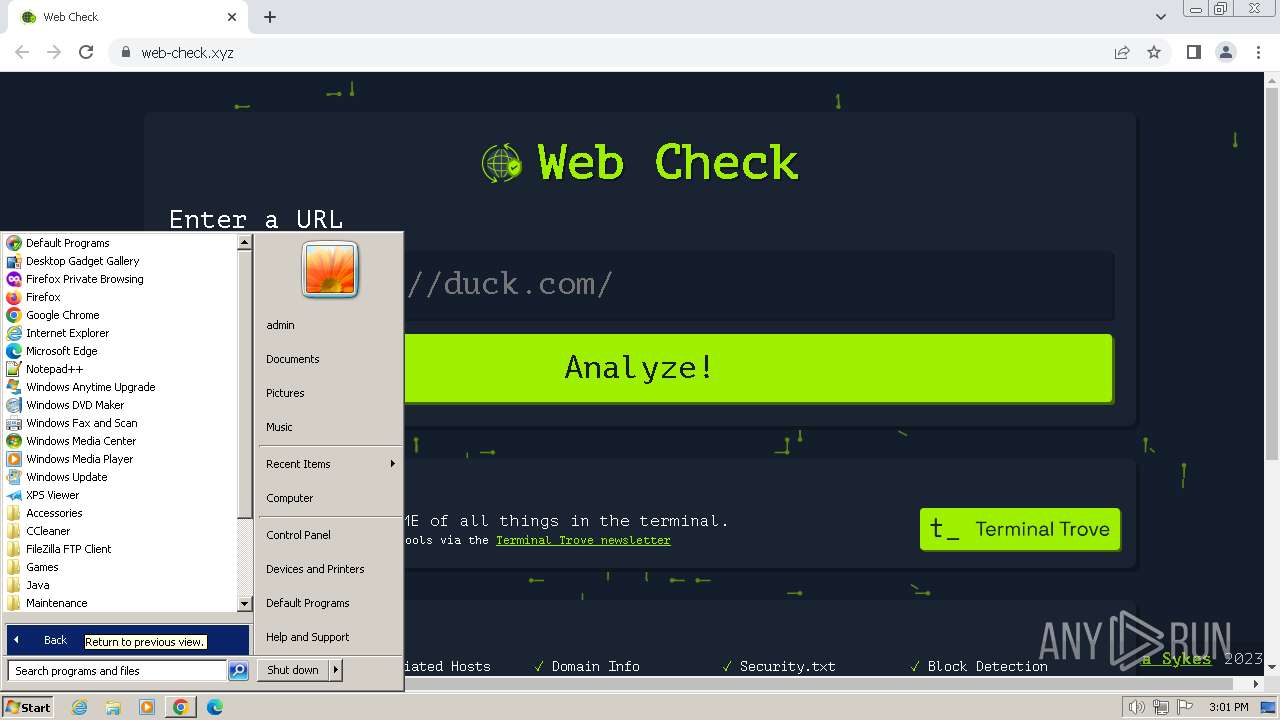This screenshot has width=1280, height=720.
Task: Click the Search programs and files box
Action: point(117,671)
